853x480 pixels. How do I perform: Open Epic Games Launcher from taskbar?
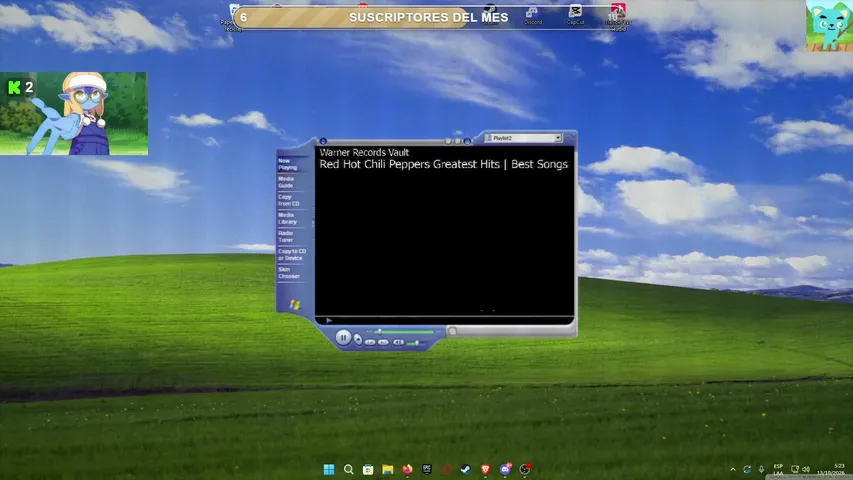point(427,469)
